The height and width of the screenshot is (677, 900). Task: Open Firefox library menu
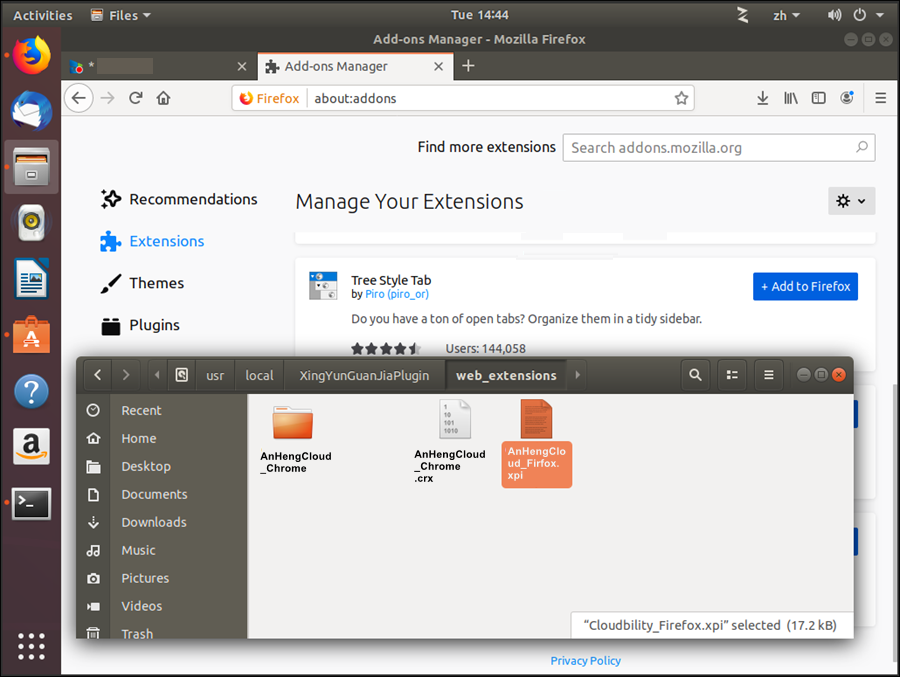pos(791,98)
